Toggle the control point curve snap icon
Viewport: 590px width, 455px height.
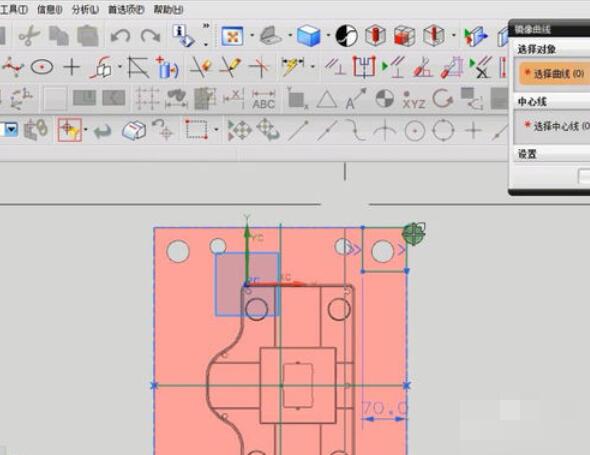(x=356, y=130)
